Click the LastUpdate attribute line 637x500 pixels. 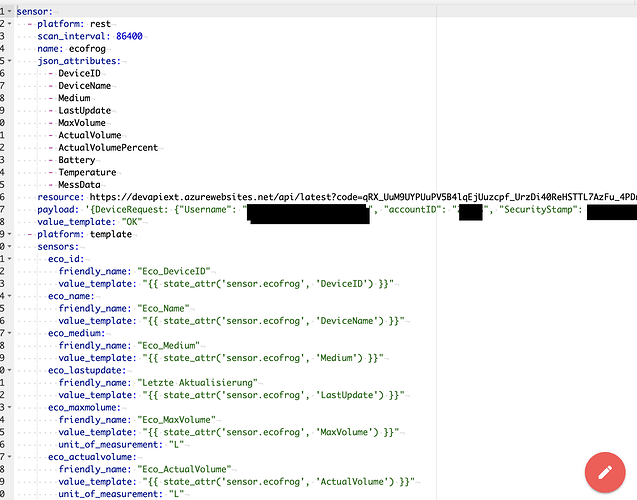[x=84, y=110]
